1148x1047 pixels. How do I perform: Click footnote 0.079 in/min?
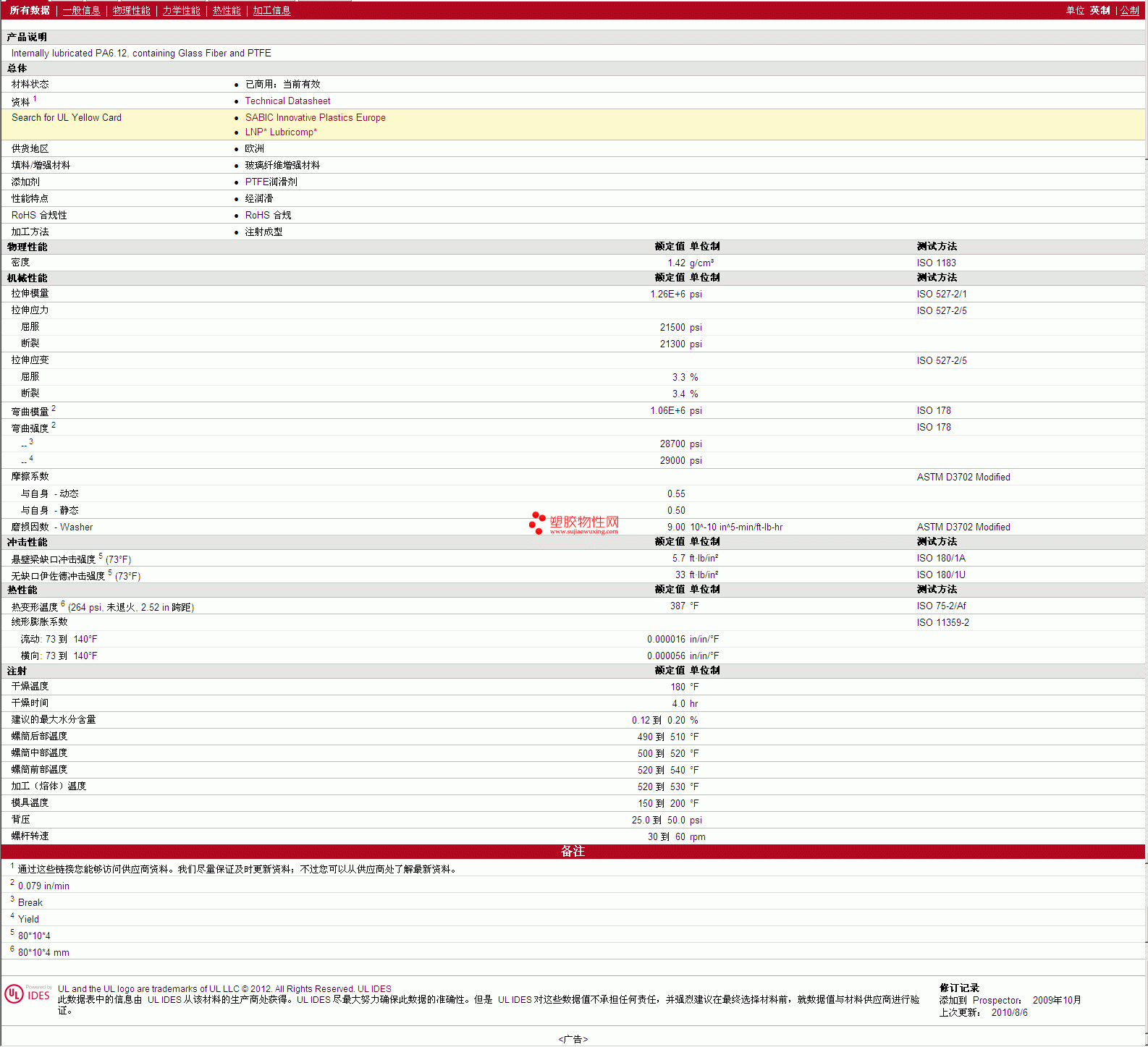click(43, 886)
